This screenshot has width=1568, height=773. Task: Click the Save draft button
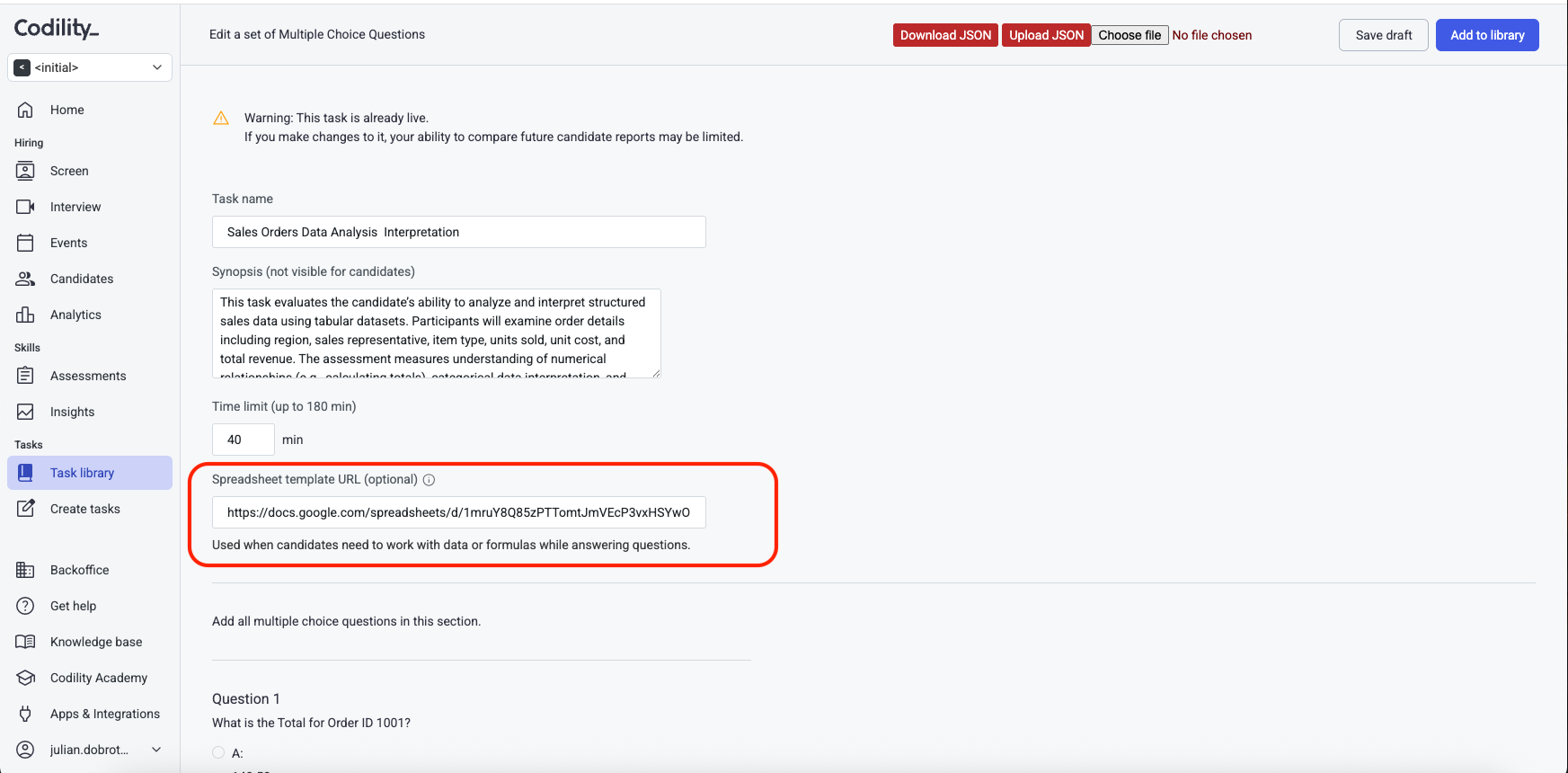coord(1384,35)
